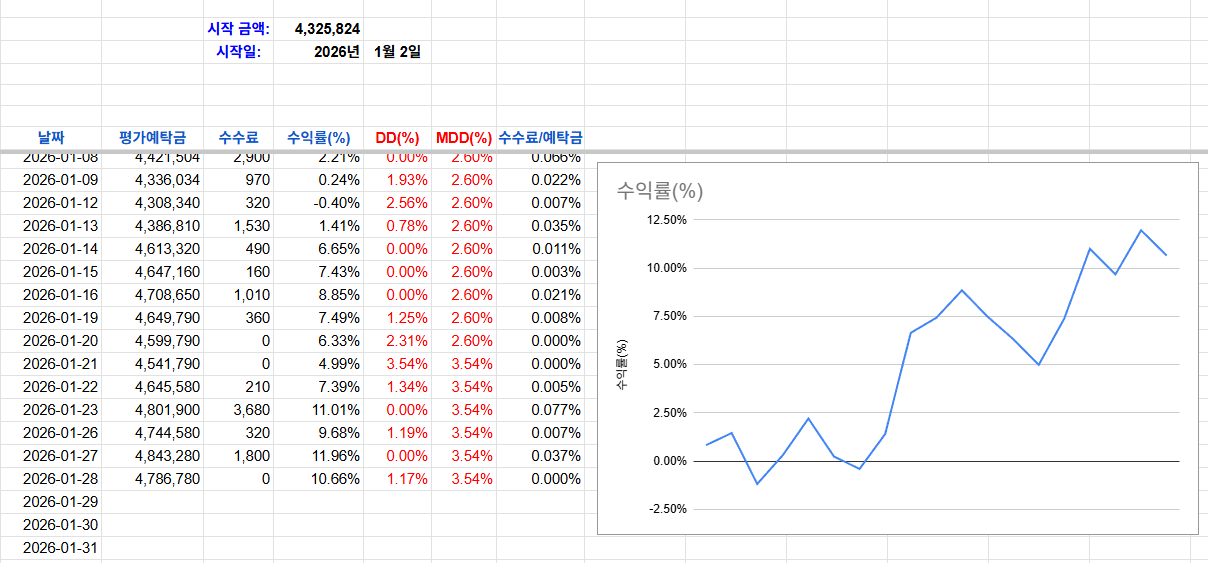Click the fee cell 490

(x=237, y=249)
